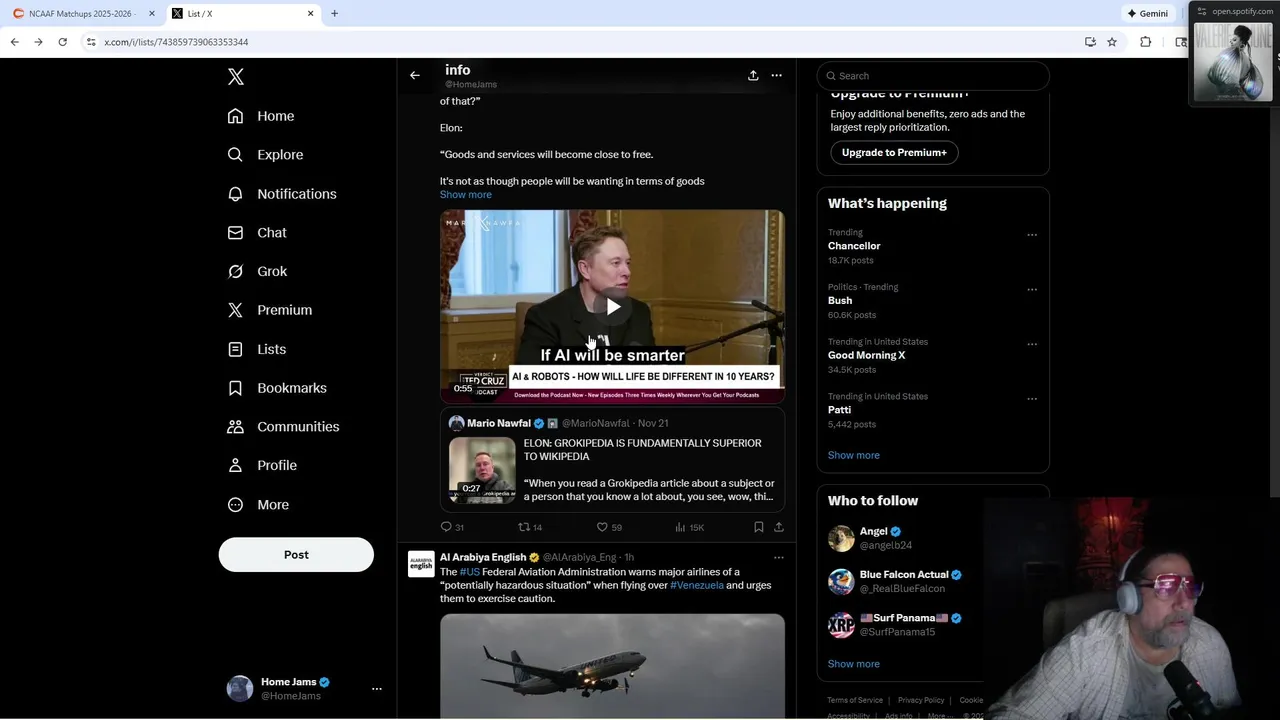Reload the page

pos(62,42)
